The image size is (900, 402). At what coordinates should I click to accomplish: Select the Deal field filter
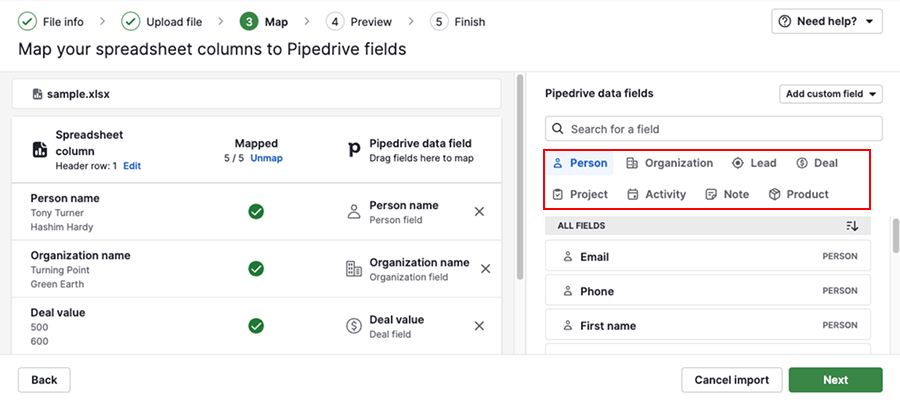[x=816, y=163]
